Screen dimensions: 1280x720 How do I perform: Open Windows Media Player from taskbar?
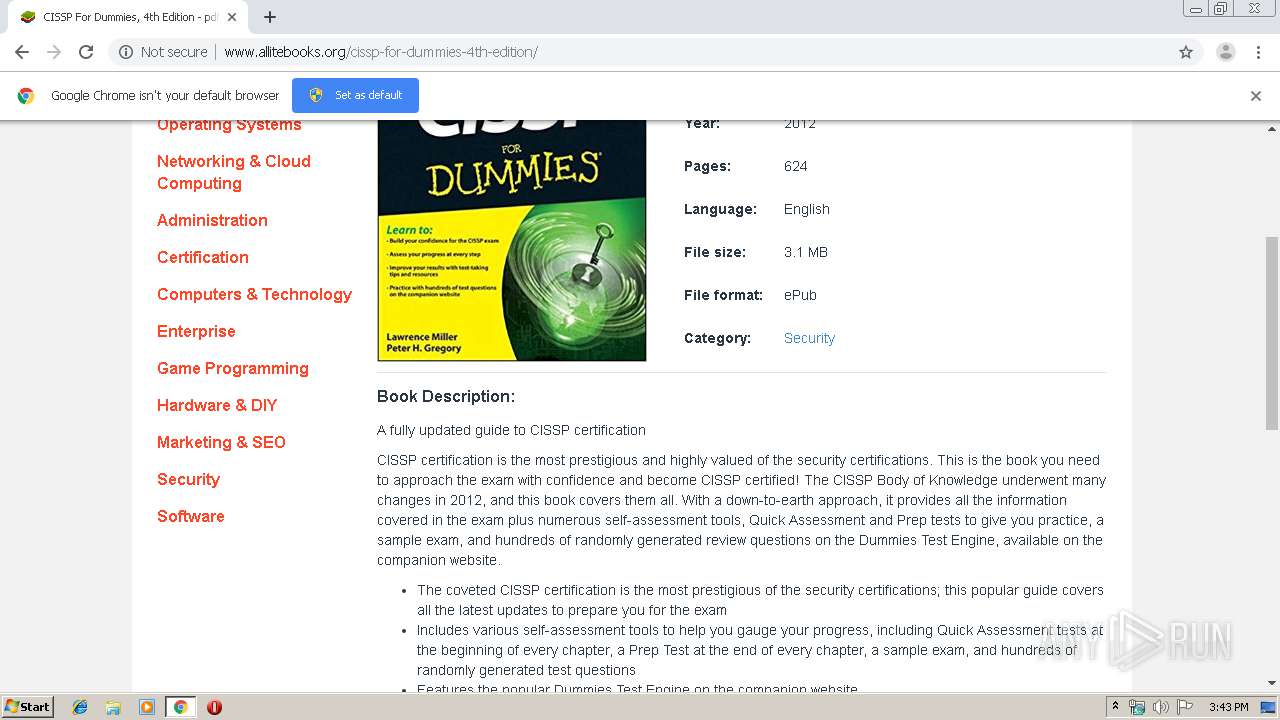tap(147, 707)
